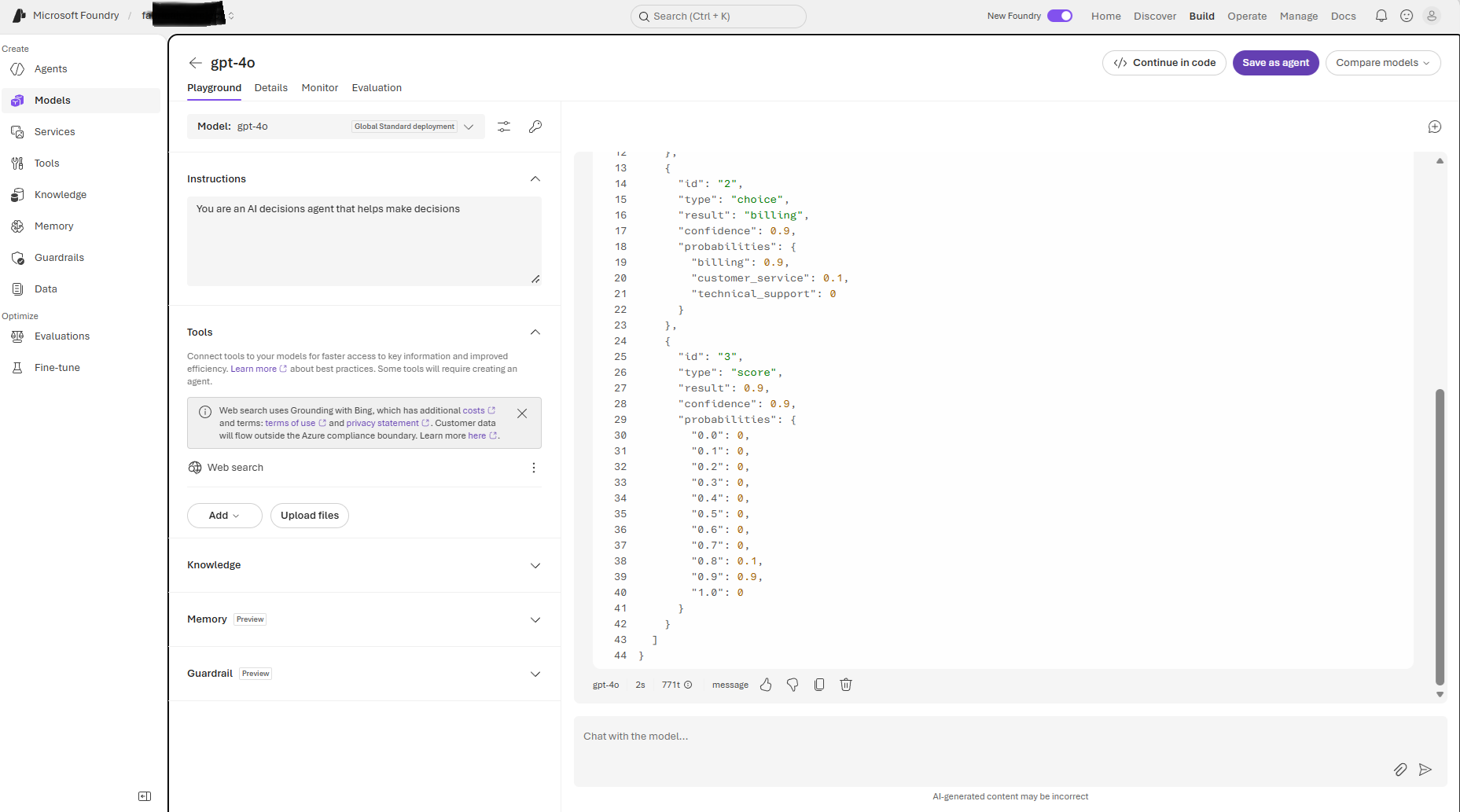Switch to the Monitor tab
This screenshot has height=812, width=1460.
[x=320, y=88]
